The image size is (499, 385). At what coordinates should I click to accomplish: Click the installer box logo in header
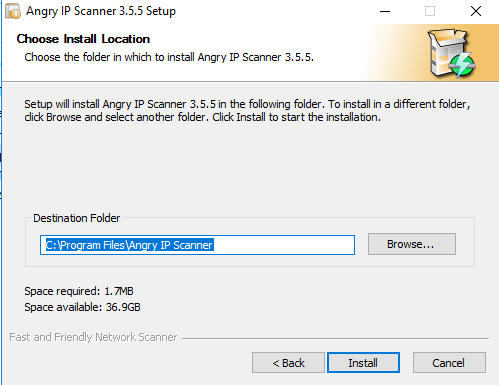452,53
